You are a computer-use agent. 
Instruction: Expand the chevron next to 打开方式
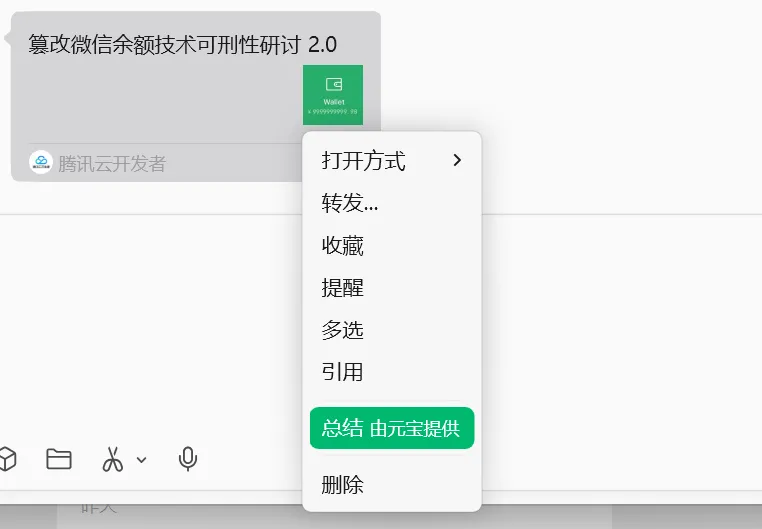click(x=457, y=160)
